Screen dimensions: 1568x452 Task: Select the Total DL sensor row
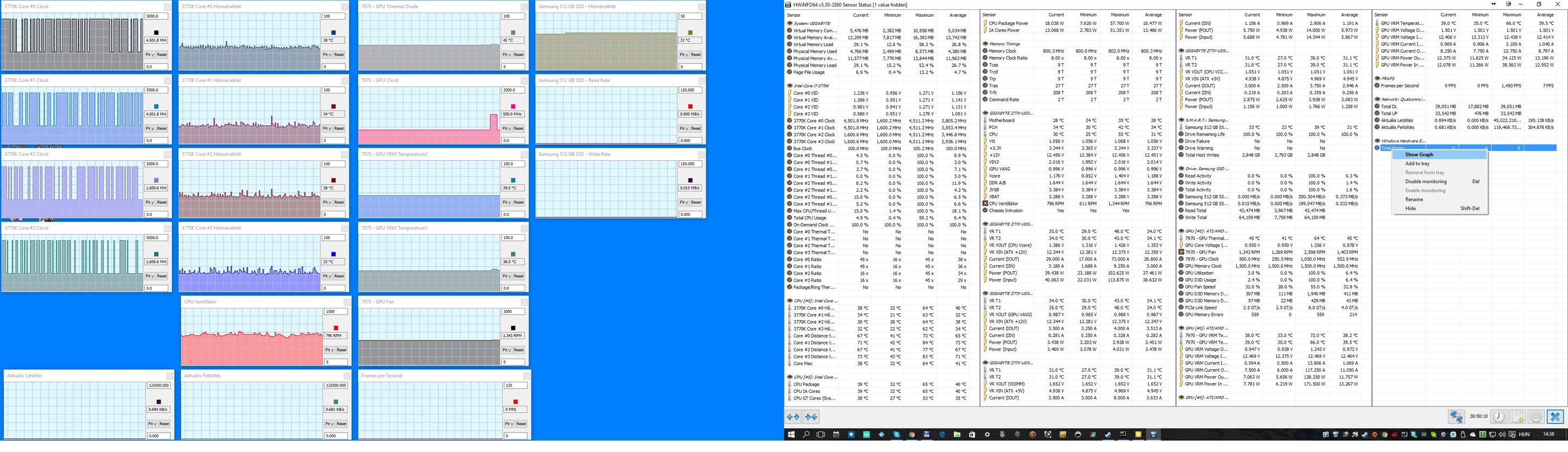click(1465, 106)
